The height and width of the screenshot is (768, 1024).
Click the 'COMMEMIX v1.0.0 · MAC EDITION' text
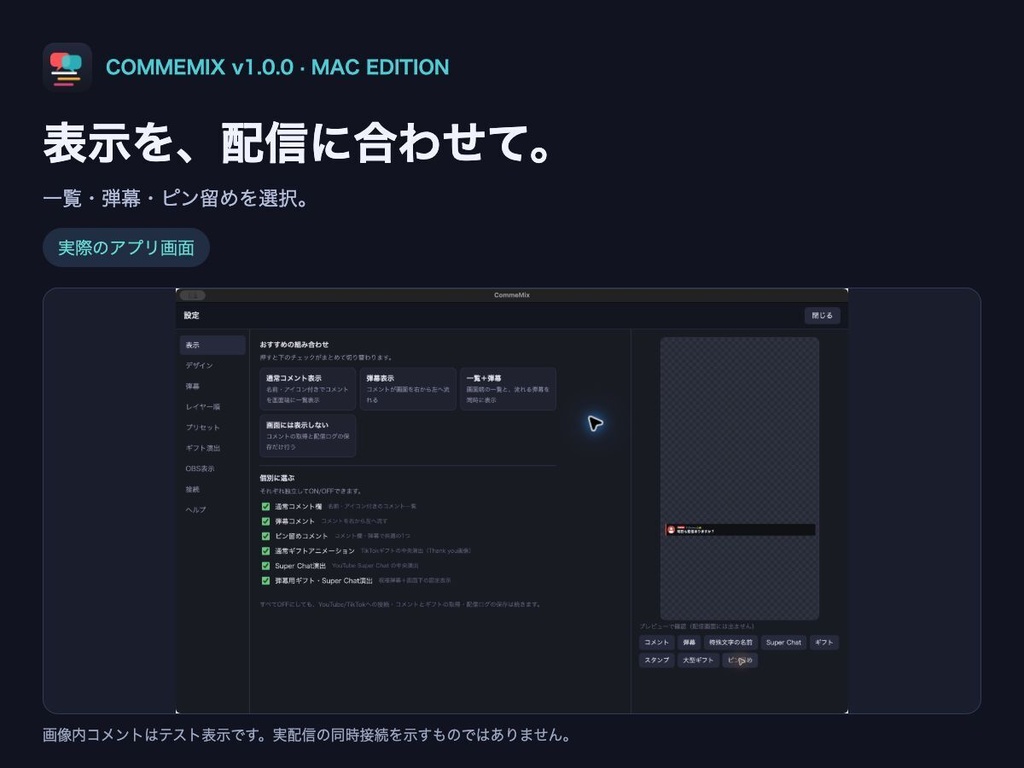pyautogui.click(x=278, y=67)
